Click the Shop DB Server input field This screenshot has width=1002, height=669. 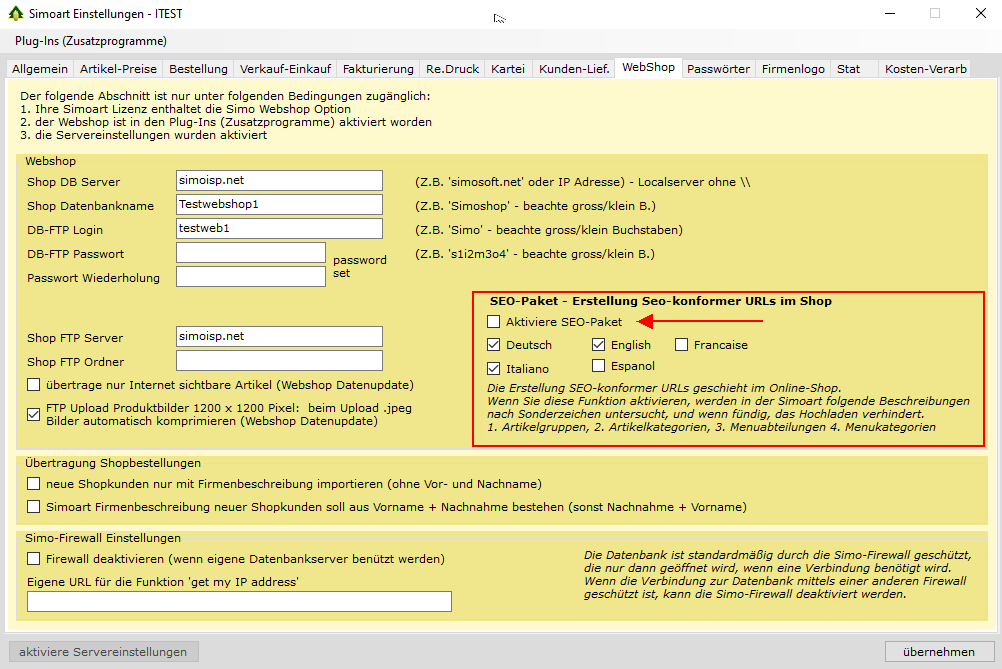279,180
